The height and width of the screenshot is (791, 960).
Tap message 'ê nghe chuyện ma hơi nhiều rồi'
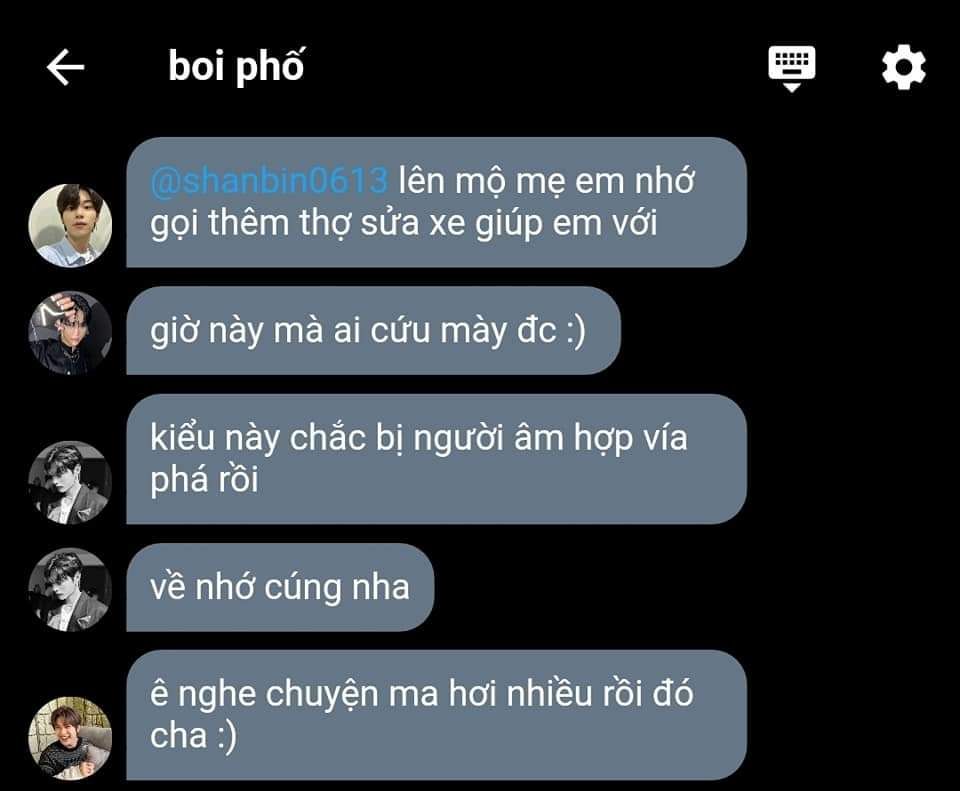point(437,715)
